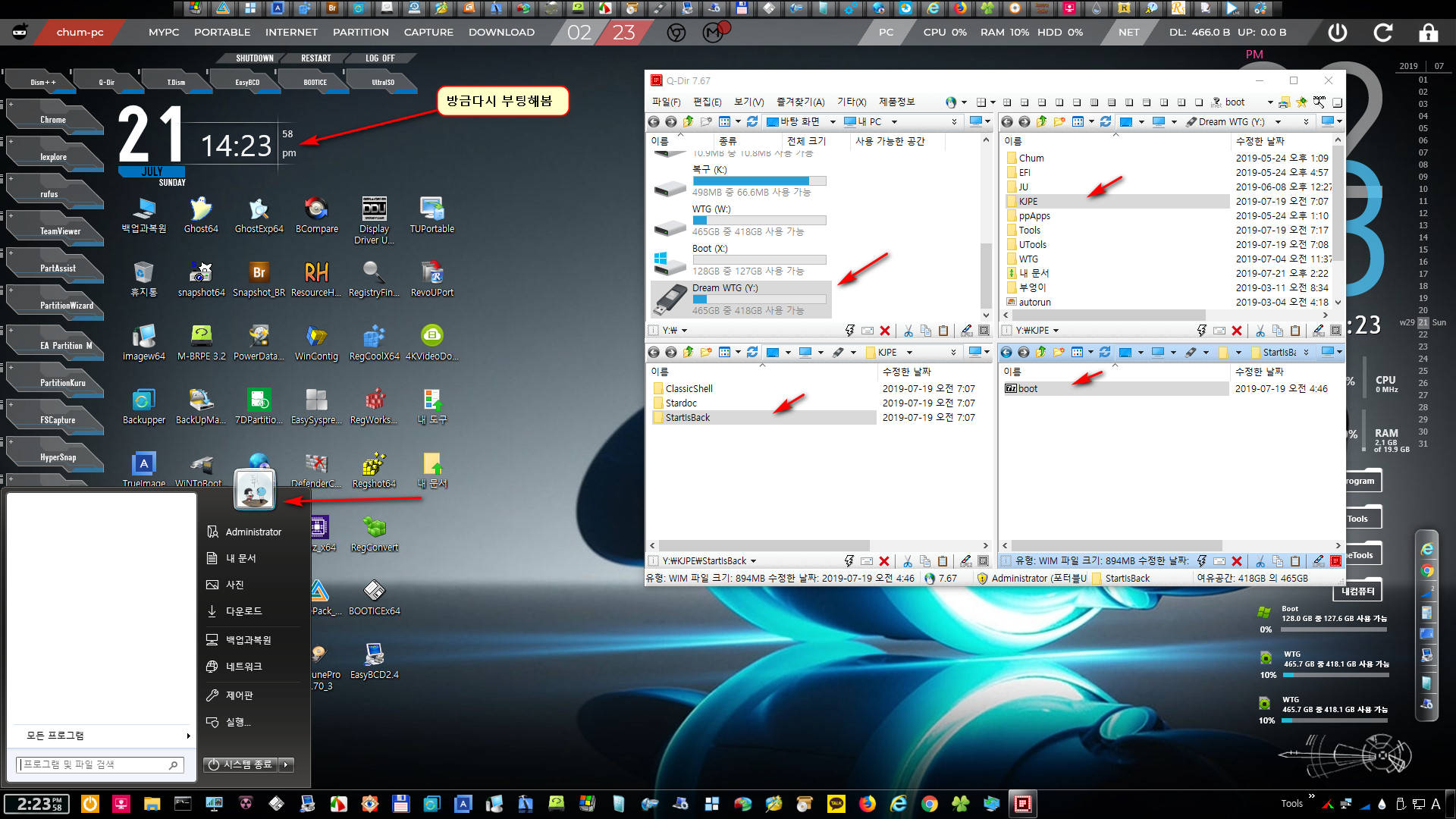Open 즐겨찾기(A) menu in Q-Dir
1456x819 pixels.
coord(800,102)
